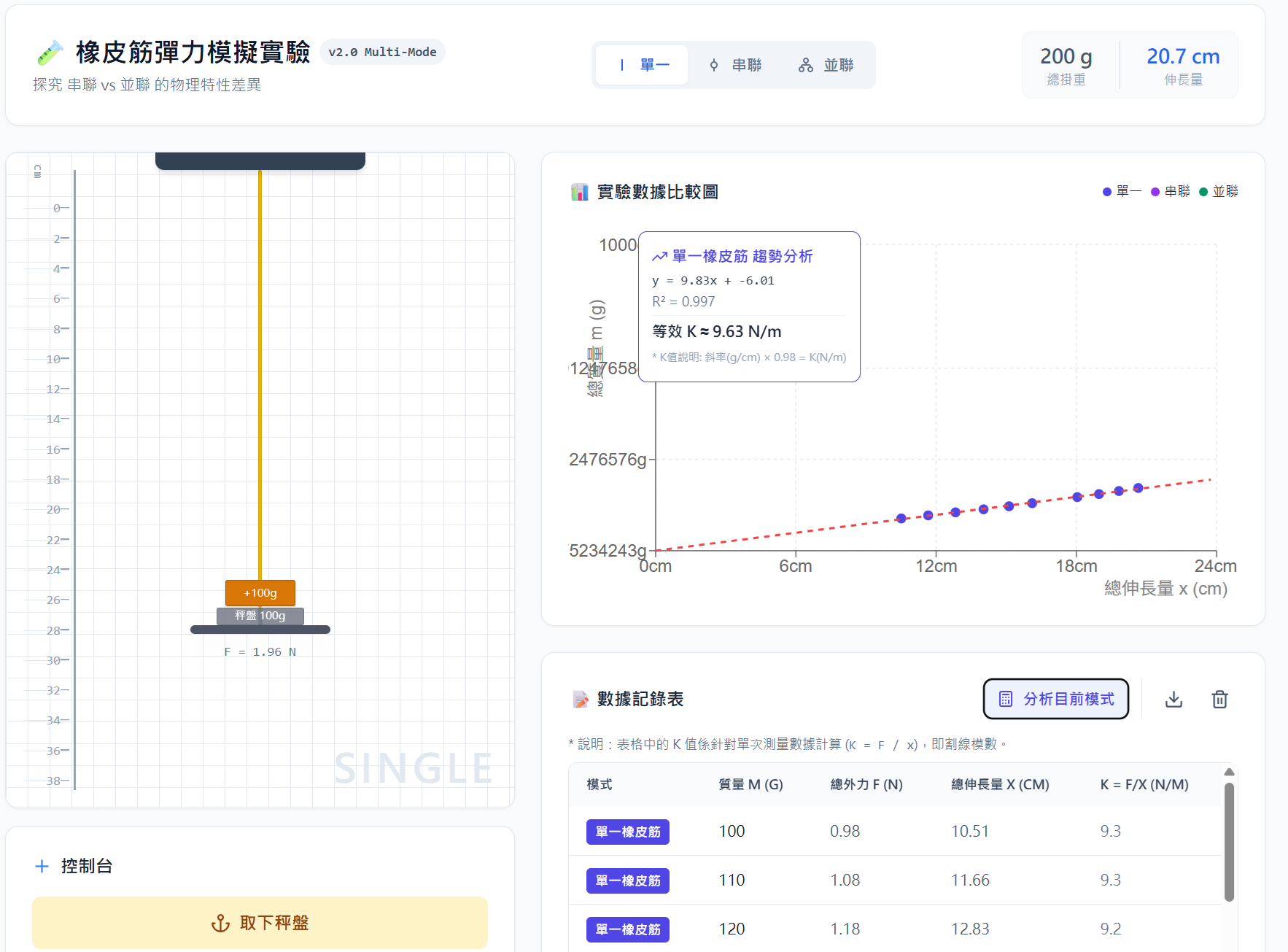Toggle the 串聯 series in the chart legend
The height and width of the screenshot is (952, 1288).
point(1171,191)
